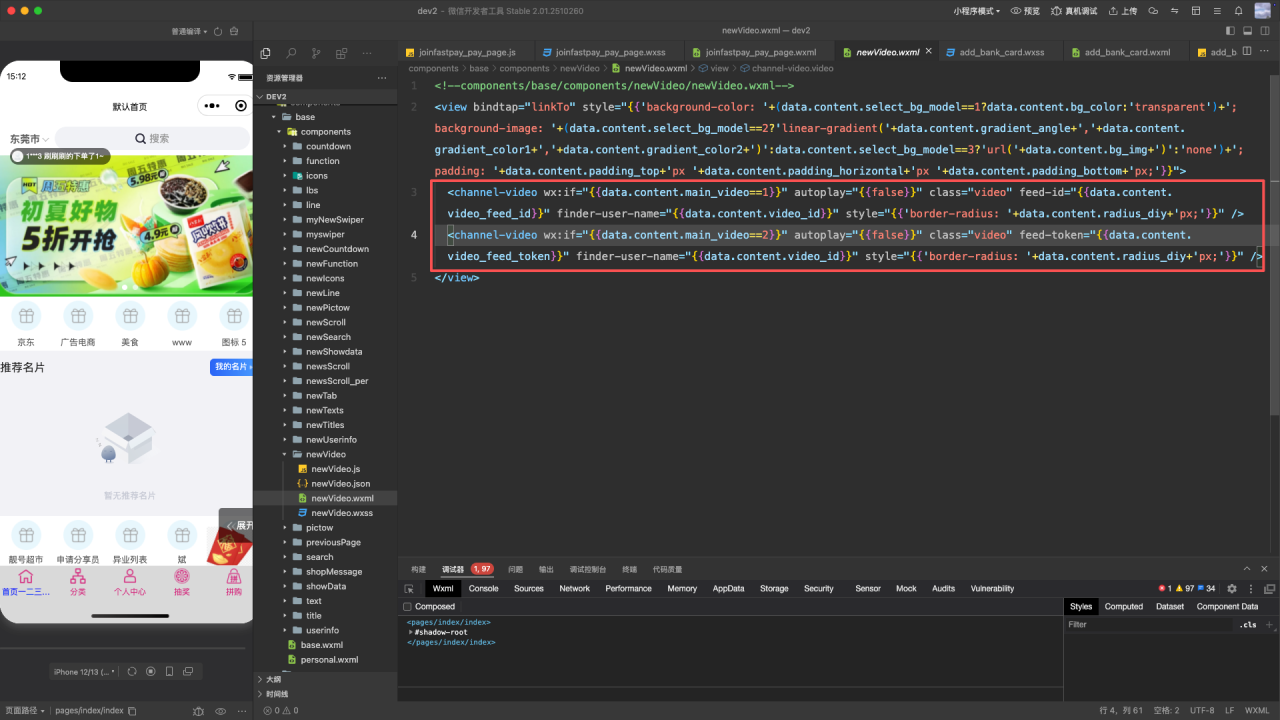Click the simulator refresh icon below phone
This screenshot has height=720, width=1280.
coord(132,671)
